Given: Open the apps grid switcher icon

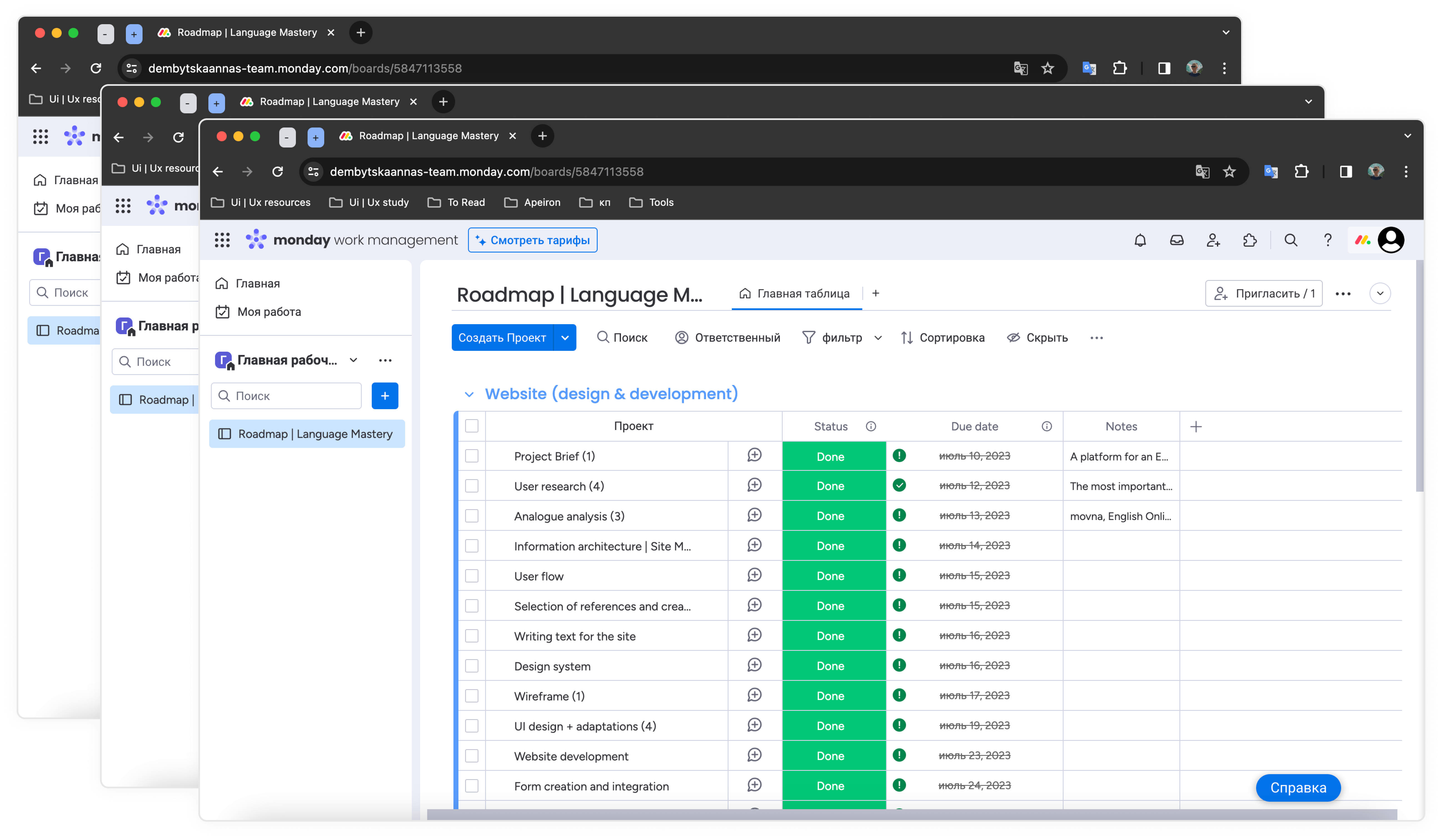Looking at the screenshot, I should (x=222, y=240).
